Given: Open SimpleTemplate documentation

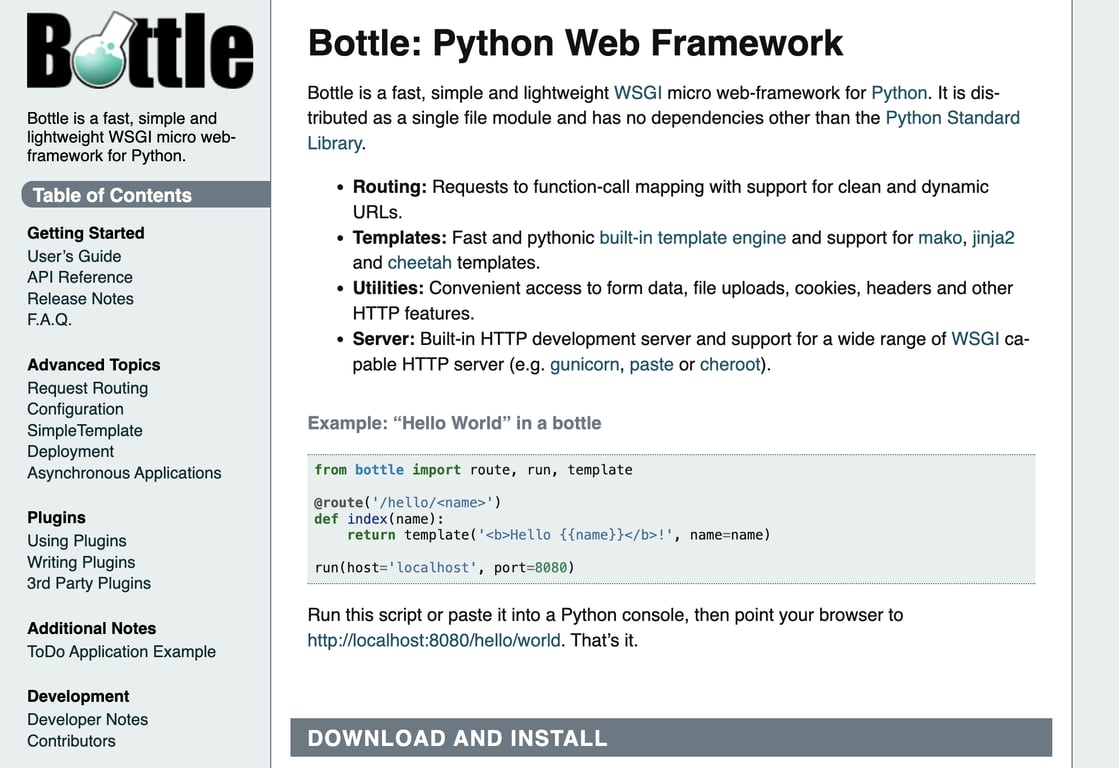Looking at the screenshot, I should tap(85, 430).
